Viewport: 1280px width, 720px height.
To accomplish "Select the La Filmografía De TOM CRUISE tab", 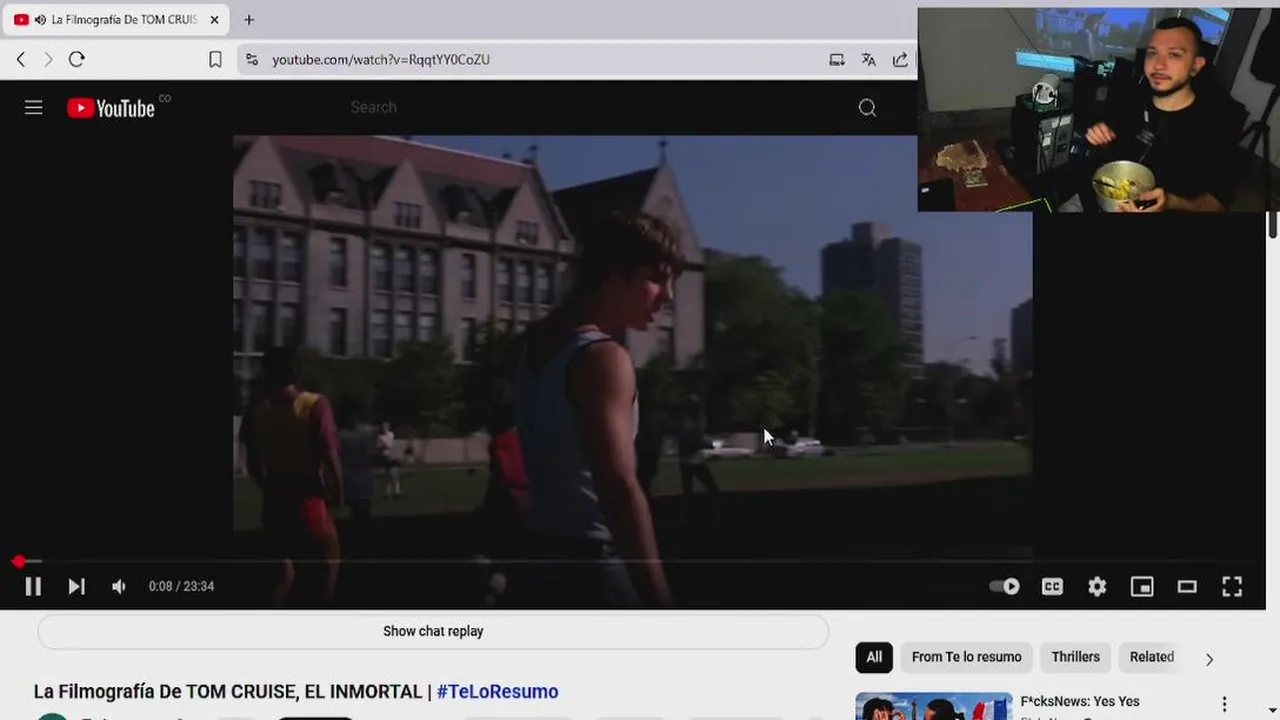I will 116,20.
